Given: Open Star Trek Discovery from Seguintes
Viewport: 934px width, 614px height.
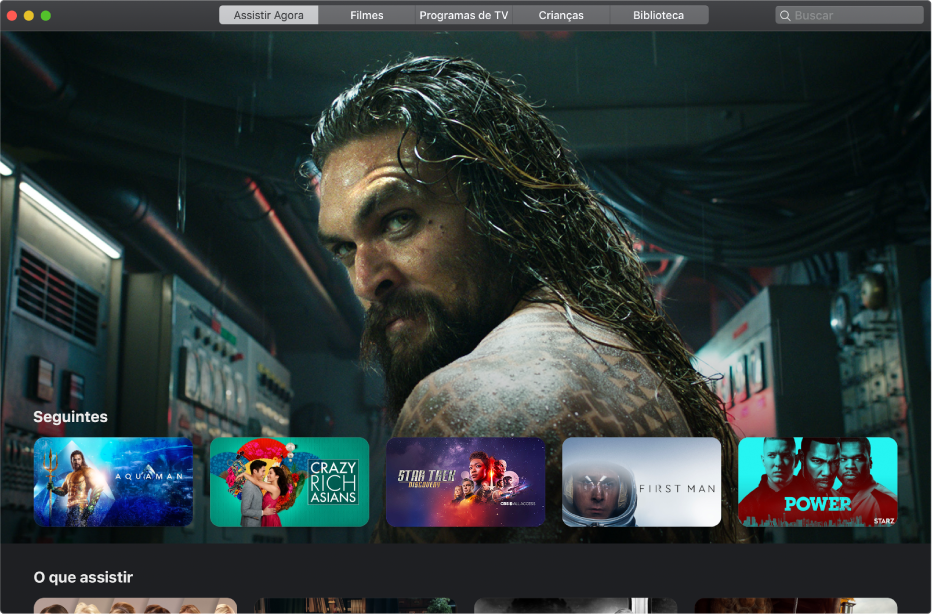Looking at the screenshot, I should [x=465, y=481].
